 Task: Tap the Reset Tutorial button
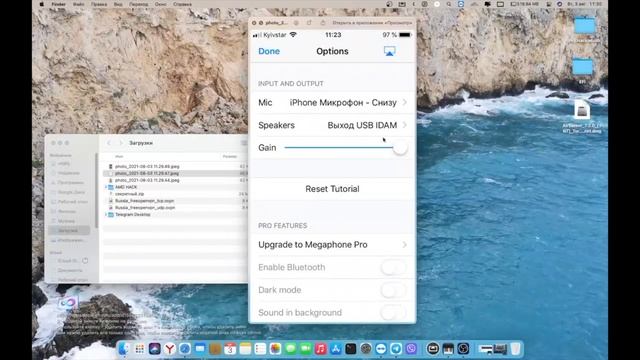[x=332, y=189]
